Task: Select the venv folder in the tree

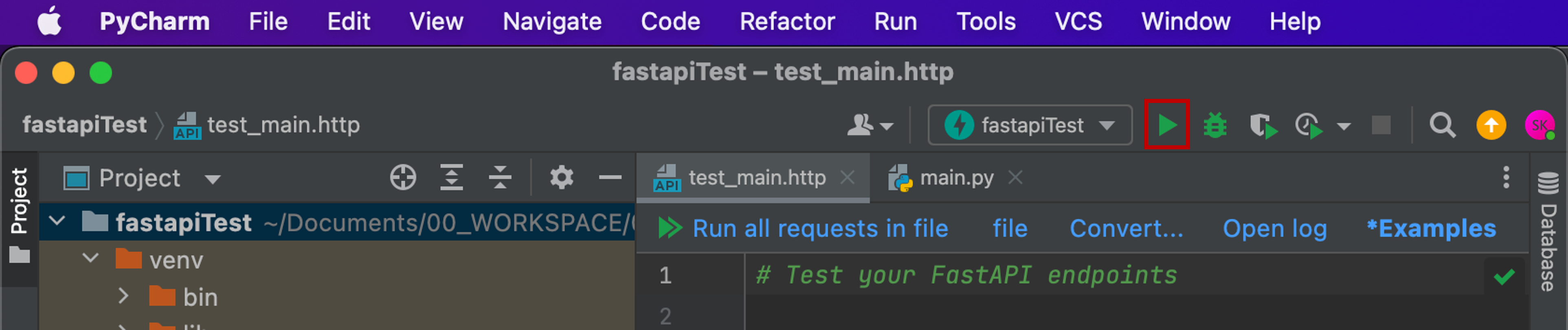Action: (176, 260)
